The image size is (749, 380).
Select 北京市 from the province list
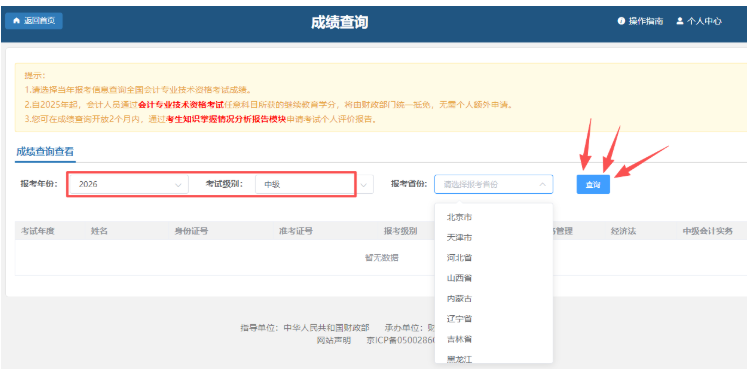click(x=493, y=217)
